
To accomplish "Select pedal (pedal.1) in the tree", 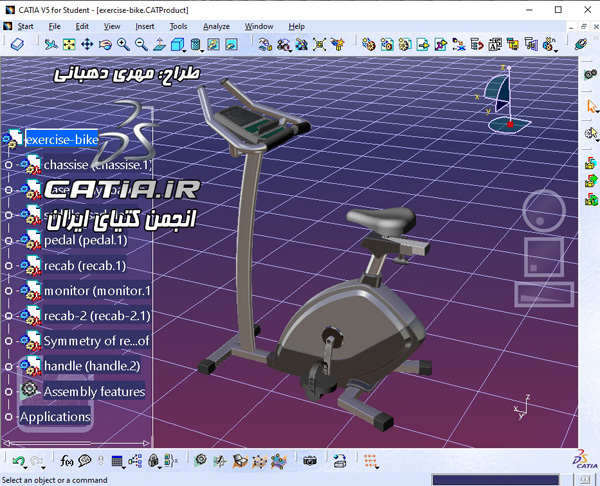I will coord(85,240).
